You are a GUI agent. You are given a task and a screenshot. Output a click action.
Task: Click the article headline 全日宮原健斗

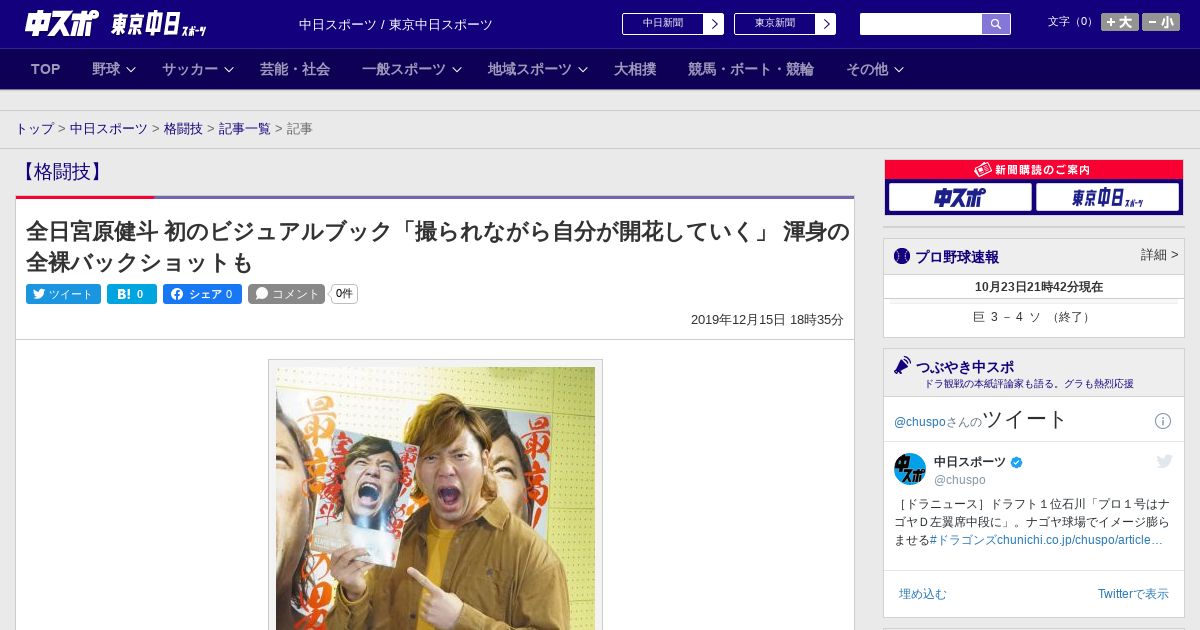pos(438,247)
